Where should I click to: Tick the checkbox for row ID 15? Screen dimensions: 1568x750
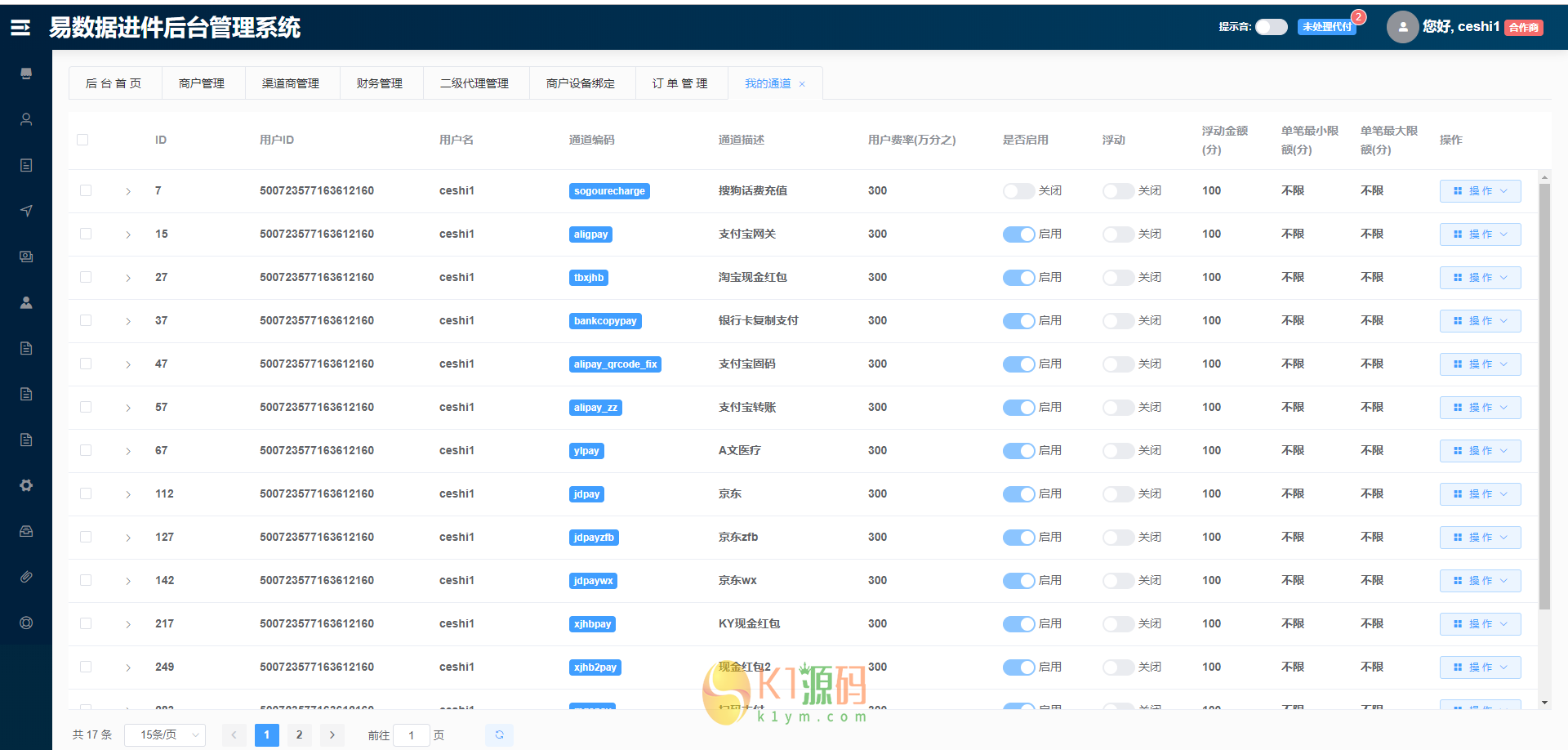pyautogui.click(x=86, y=234)
